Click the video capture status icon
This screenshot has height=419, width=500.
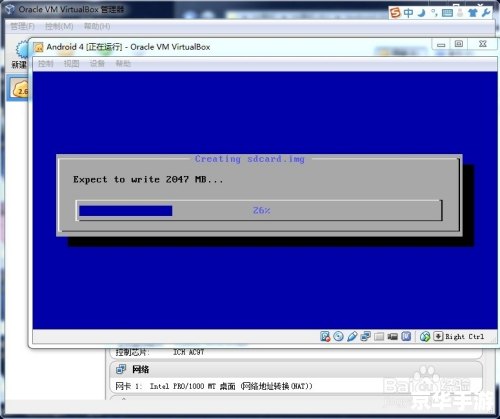[392, 336]
